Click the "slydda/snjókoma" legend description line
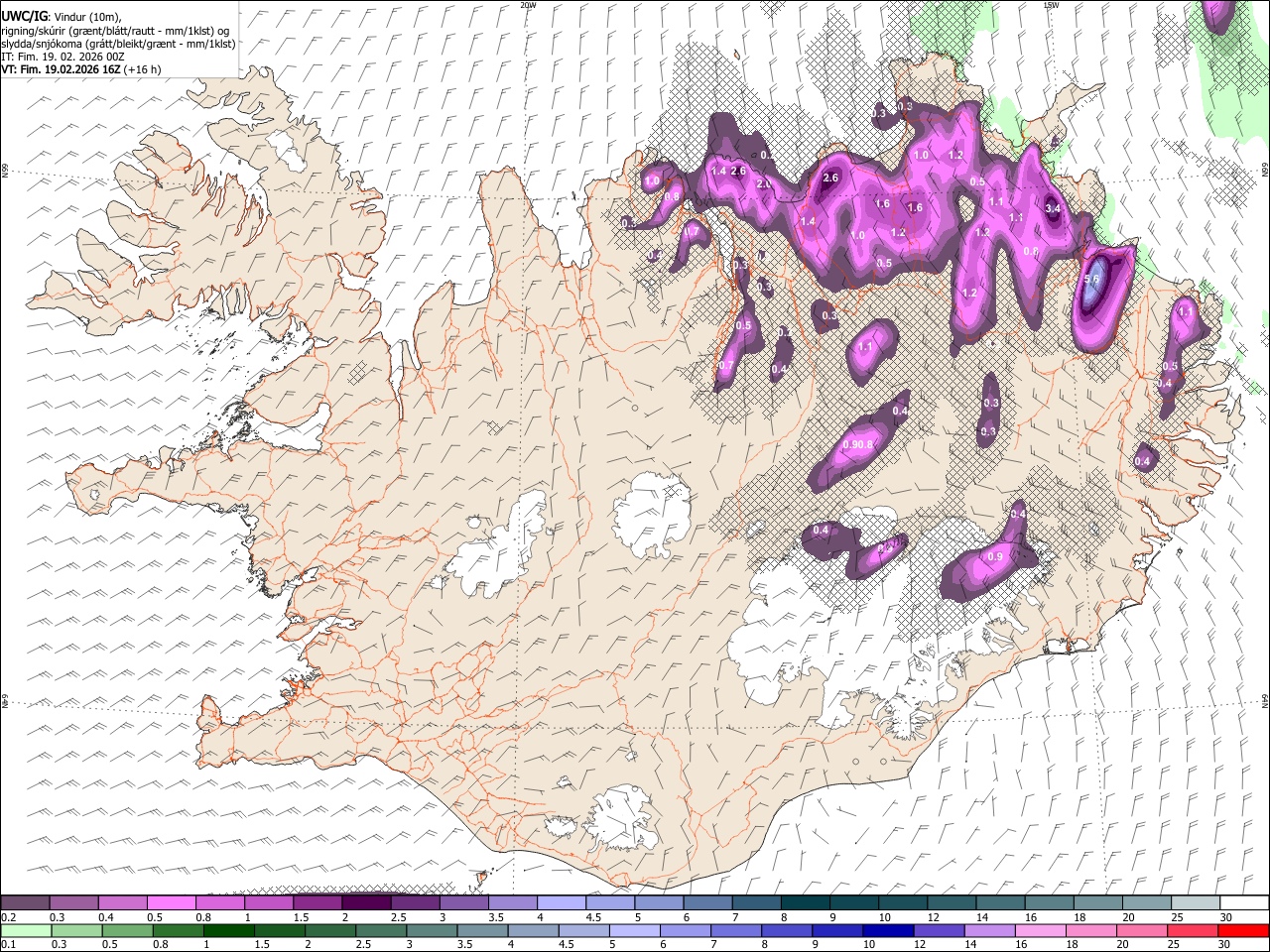 tap(118, 44)
